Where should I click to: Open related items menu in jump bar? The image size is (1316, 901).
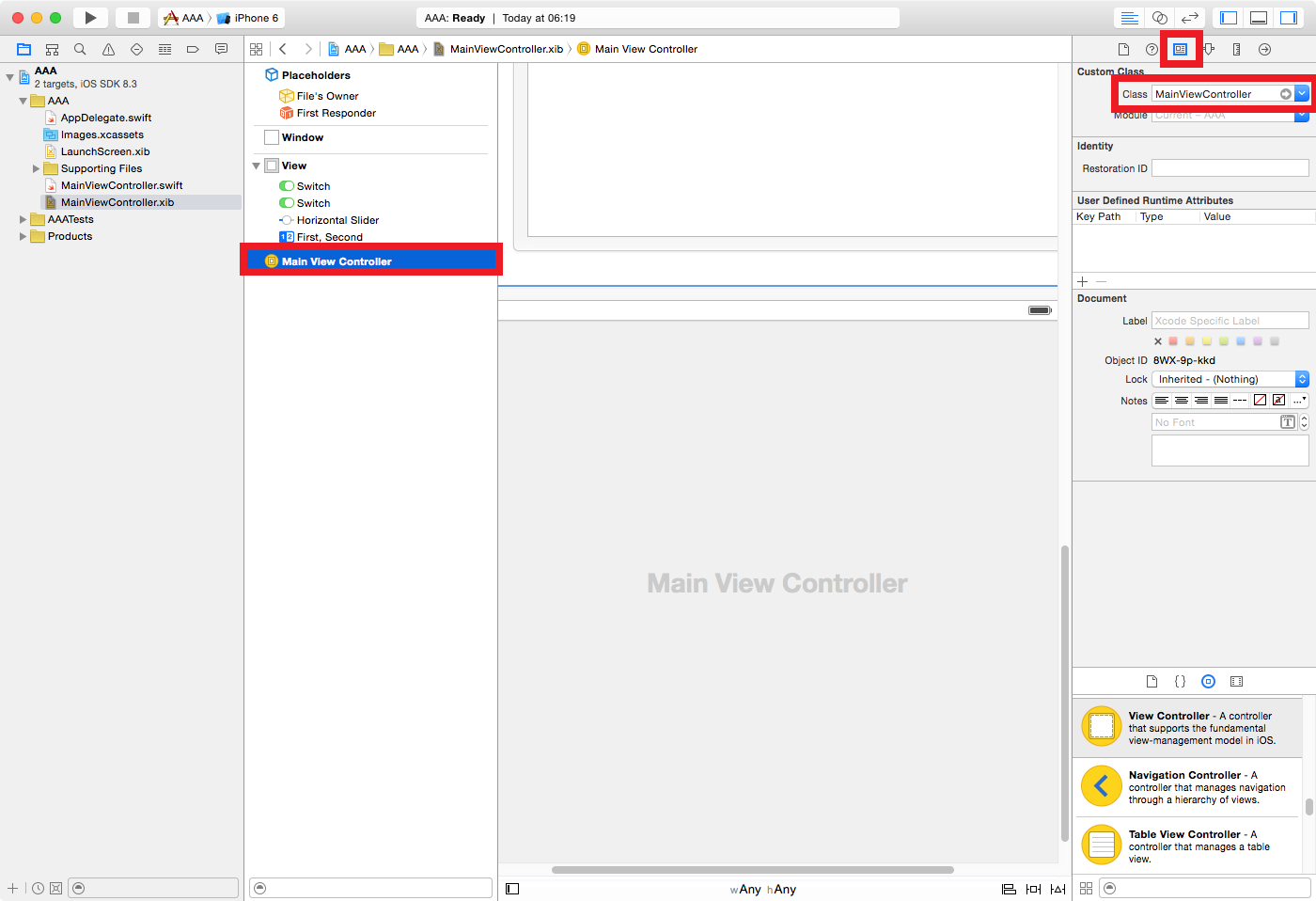(x=256, y=49)
